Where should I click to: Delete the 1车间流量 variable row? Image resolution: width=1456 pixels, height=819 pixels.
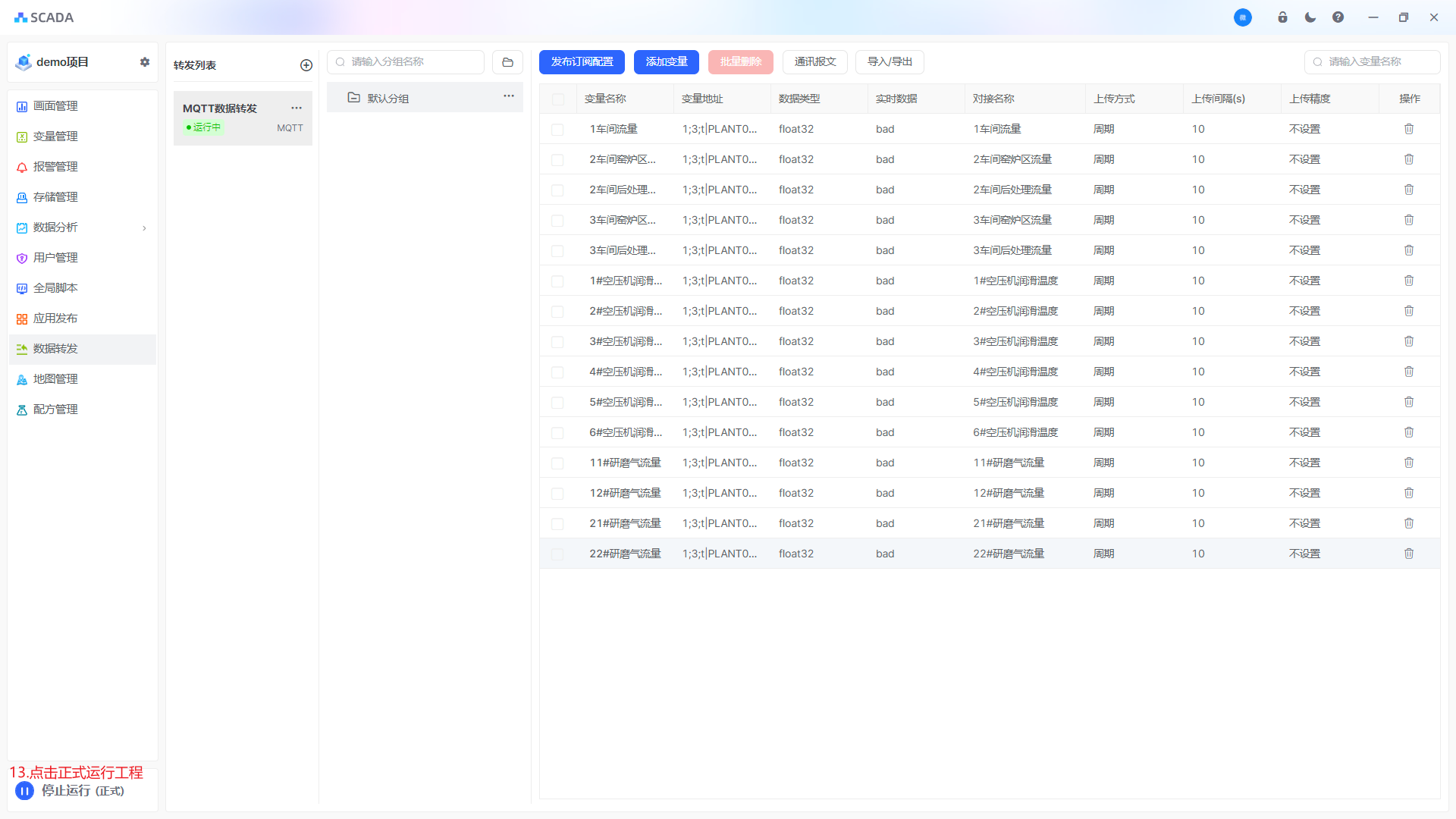pyautogui.click(x=1409, y=129)
